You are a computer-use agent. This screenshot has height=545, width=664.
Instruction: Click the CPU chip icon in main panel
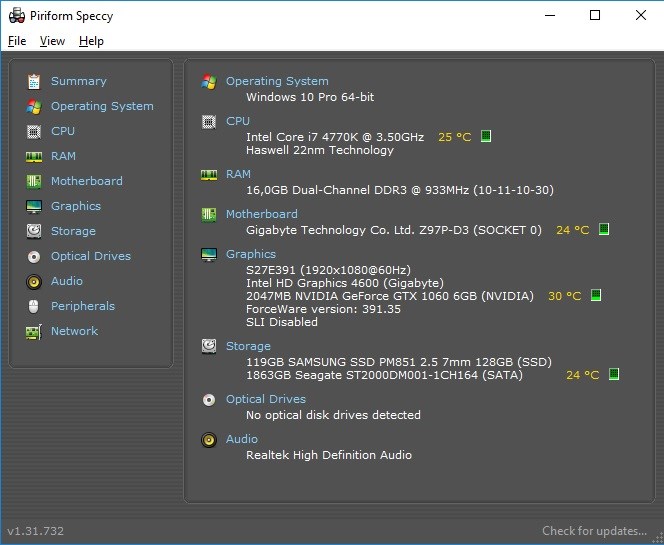(209, 122)
